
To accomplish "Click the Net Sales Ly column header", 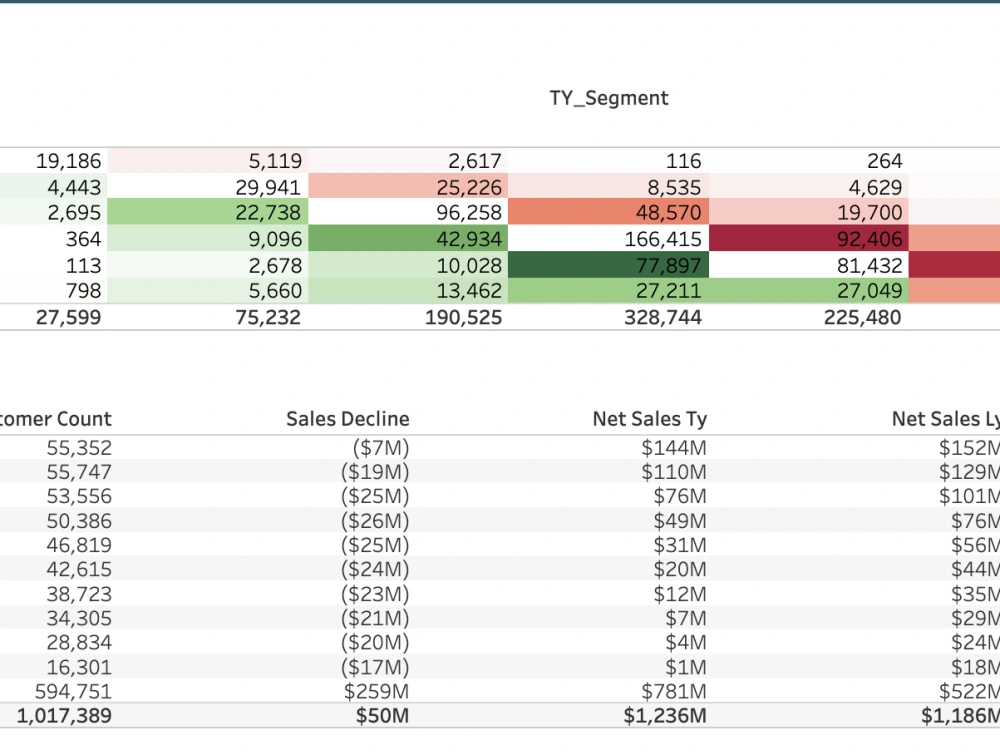I will 946,419.
